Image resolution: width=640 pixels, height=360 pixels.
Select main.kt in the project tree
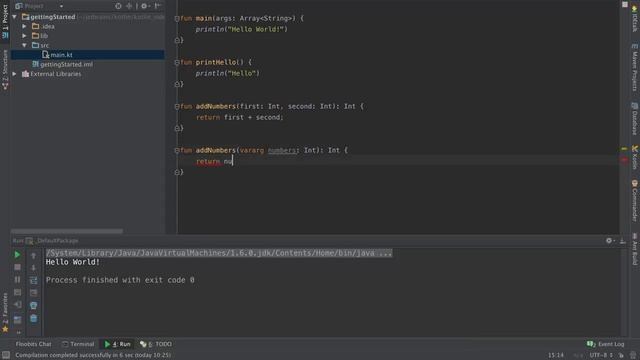(x=88, y=55)
